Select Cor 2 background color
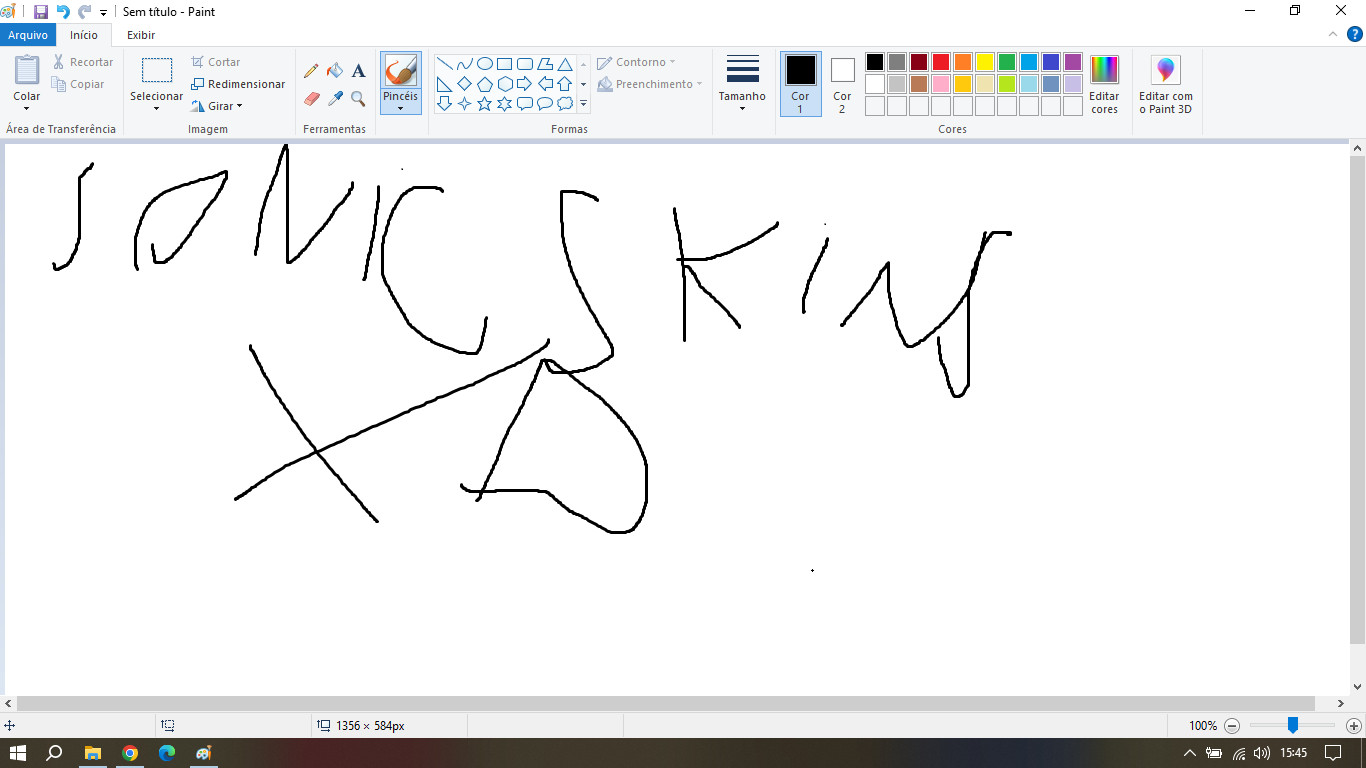This screenshot has height=768, width=1366. (x=842, y=84)
